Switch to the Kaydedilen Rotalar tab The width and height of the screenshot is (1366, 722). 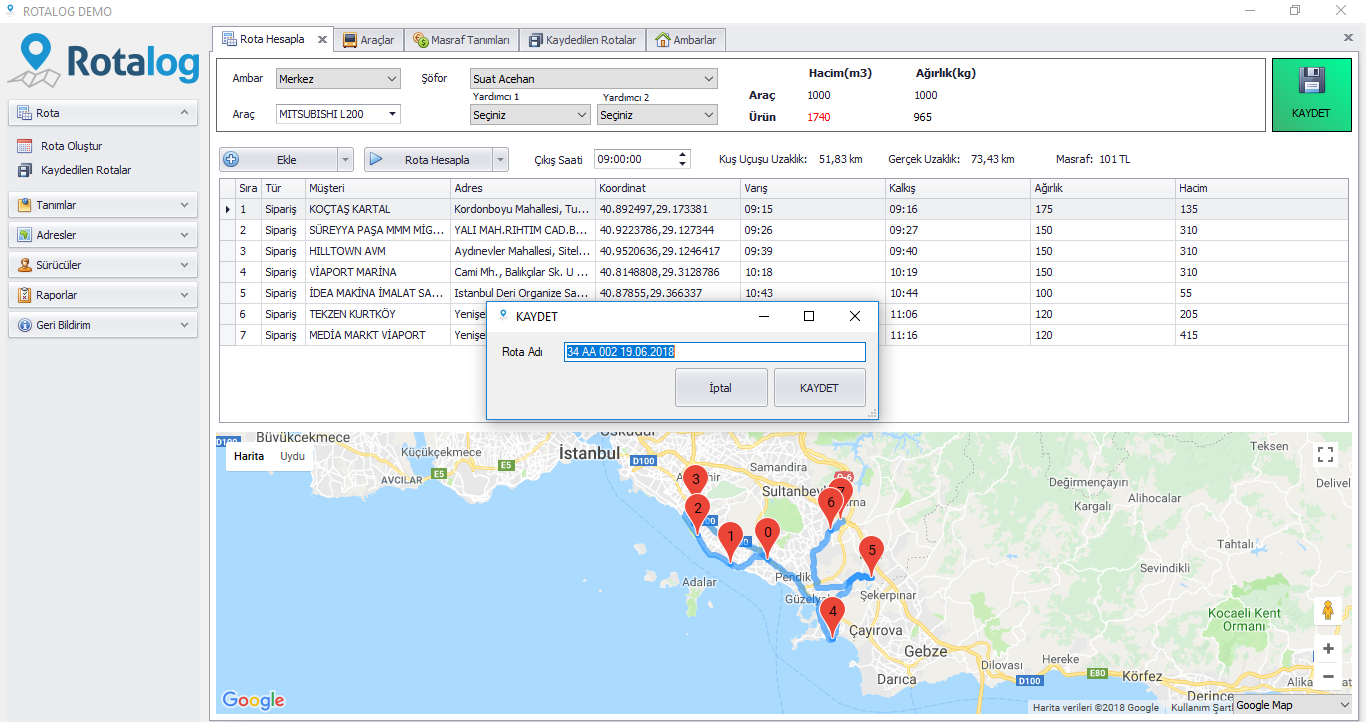coord(582,40)
